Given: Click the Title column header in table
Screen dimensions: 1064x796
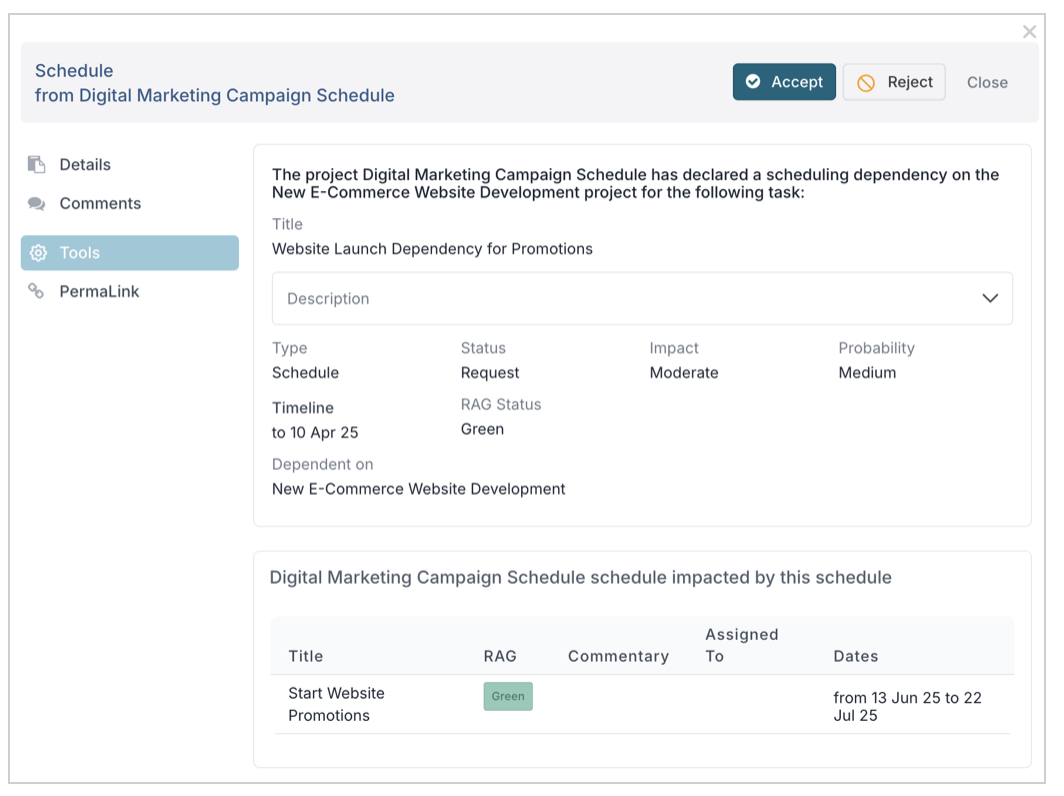Looking at the screenshot, I should tap(305, 656).
